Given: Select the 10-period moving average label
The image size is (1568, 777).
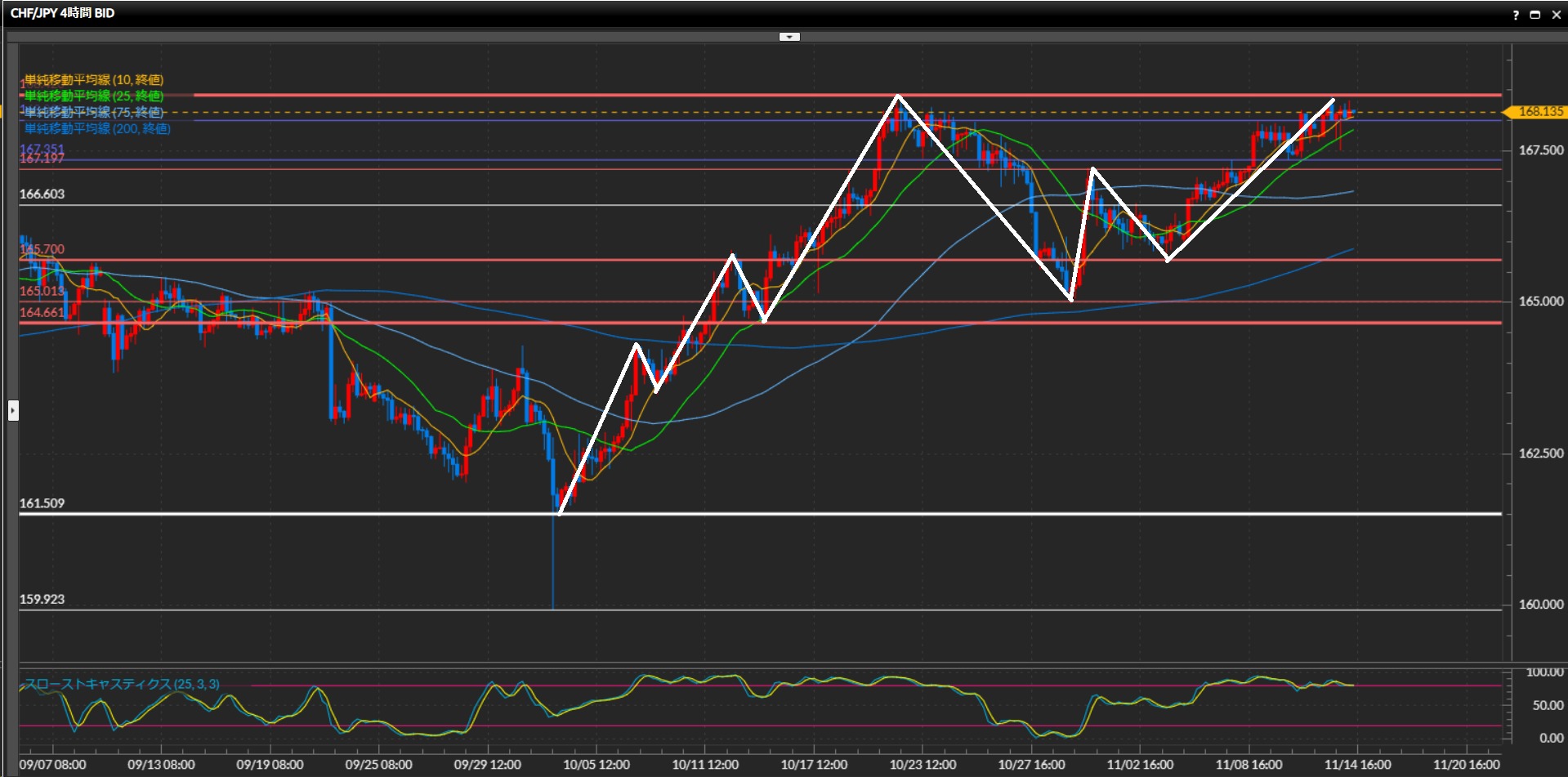Looking at the screenshot, I should [x=93, y=79].
